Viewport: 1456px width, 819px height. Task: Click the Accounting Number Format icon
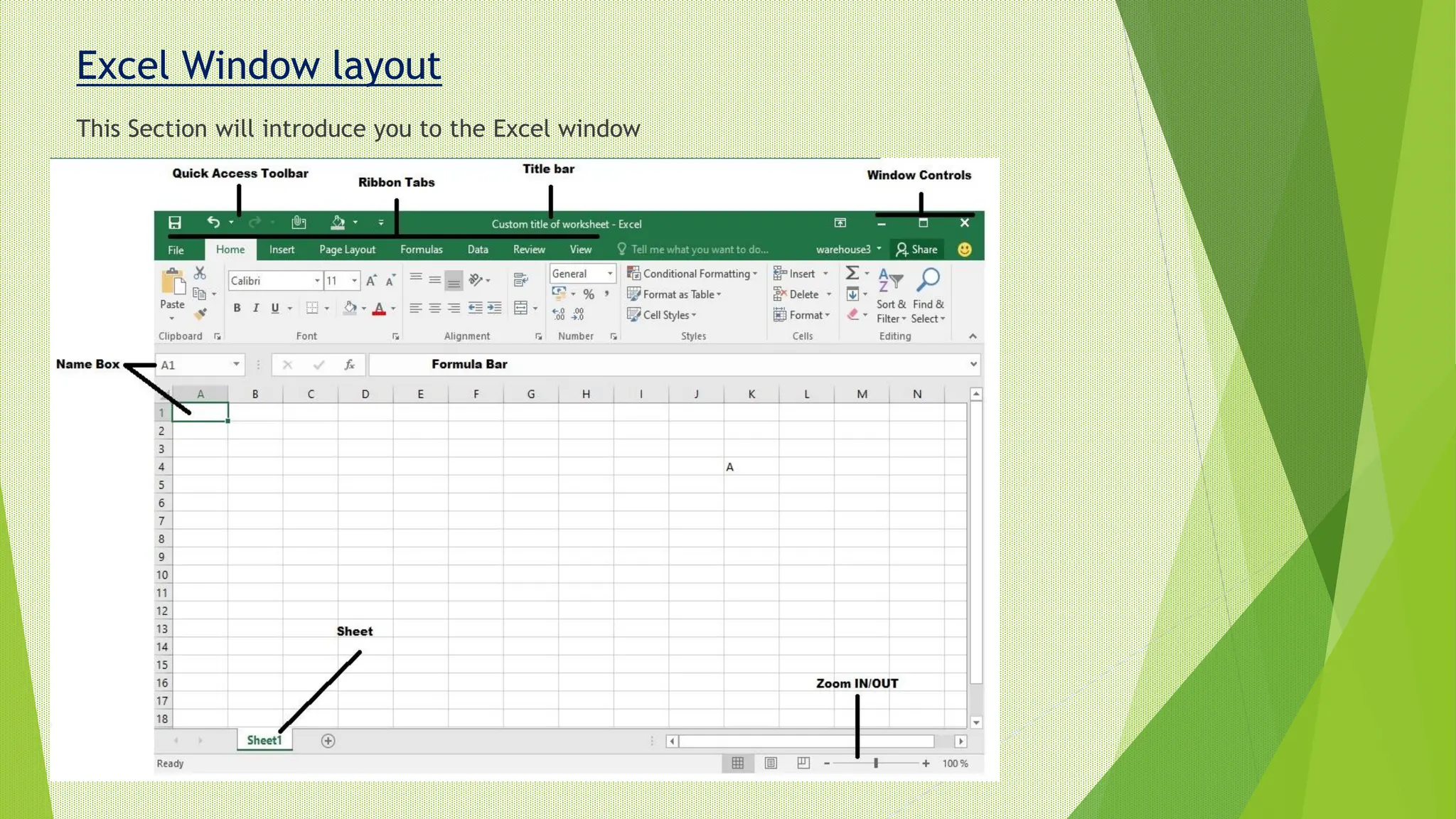click(559, 294)
